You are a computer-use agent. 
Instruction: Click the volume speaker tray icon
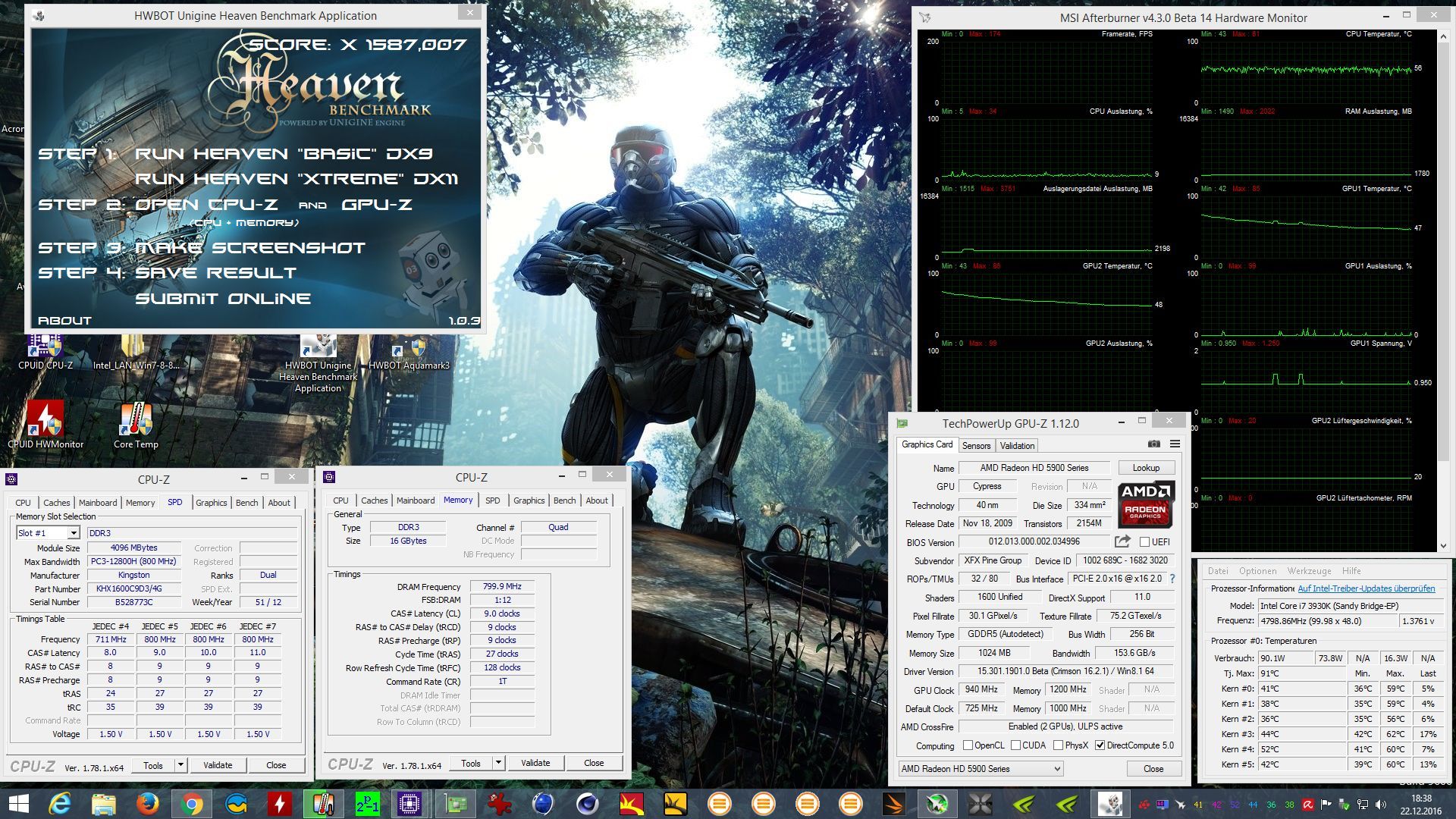pos(1380,805)
